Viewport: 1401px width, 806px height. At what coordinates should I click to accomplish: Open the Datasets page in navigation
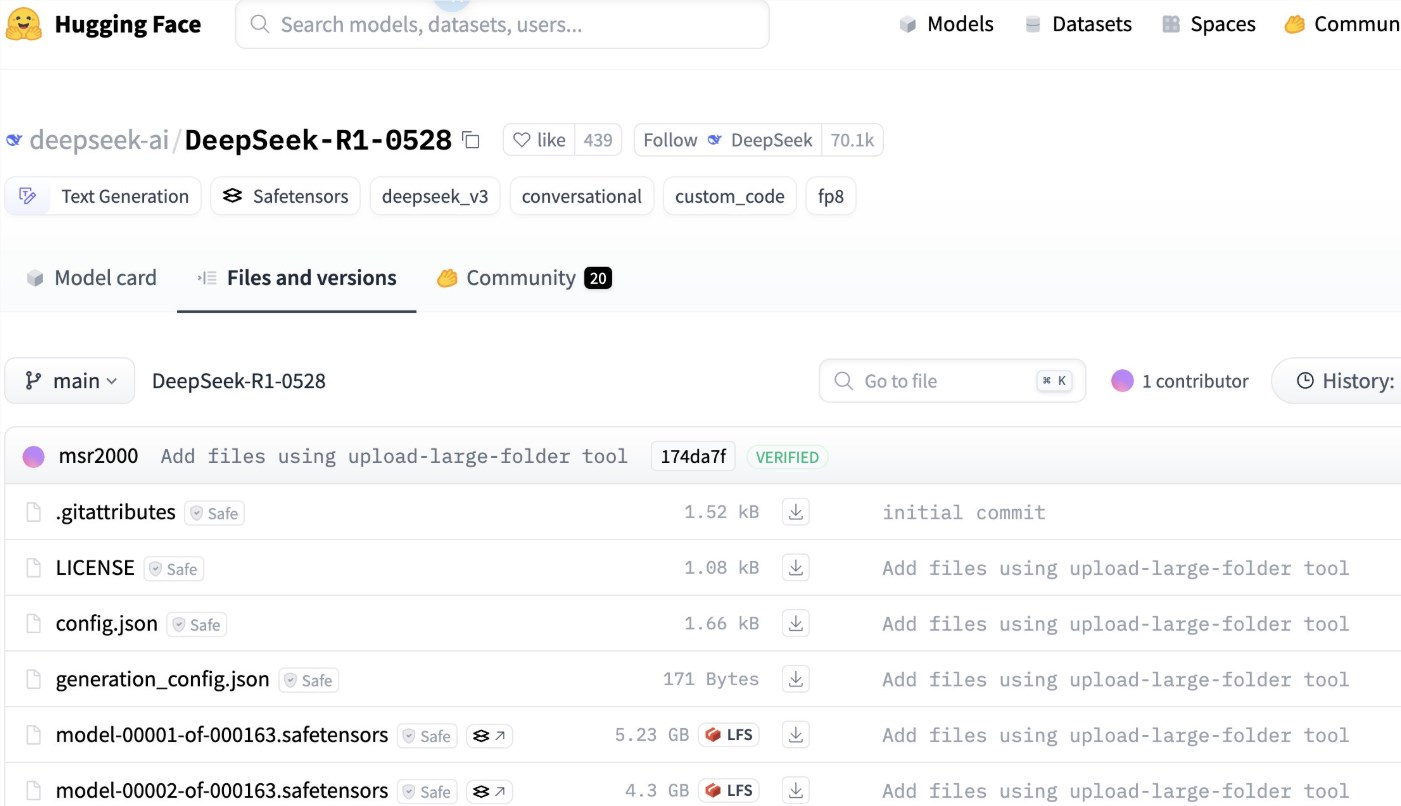click(x=1078, y=24)
